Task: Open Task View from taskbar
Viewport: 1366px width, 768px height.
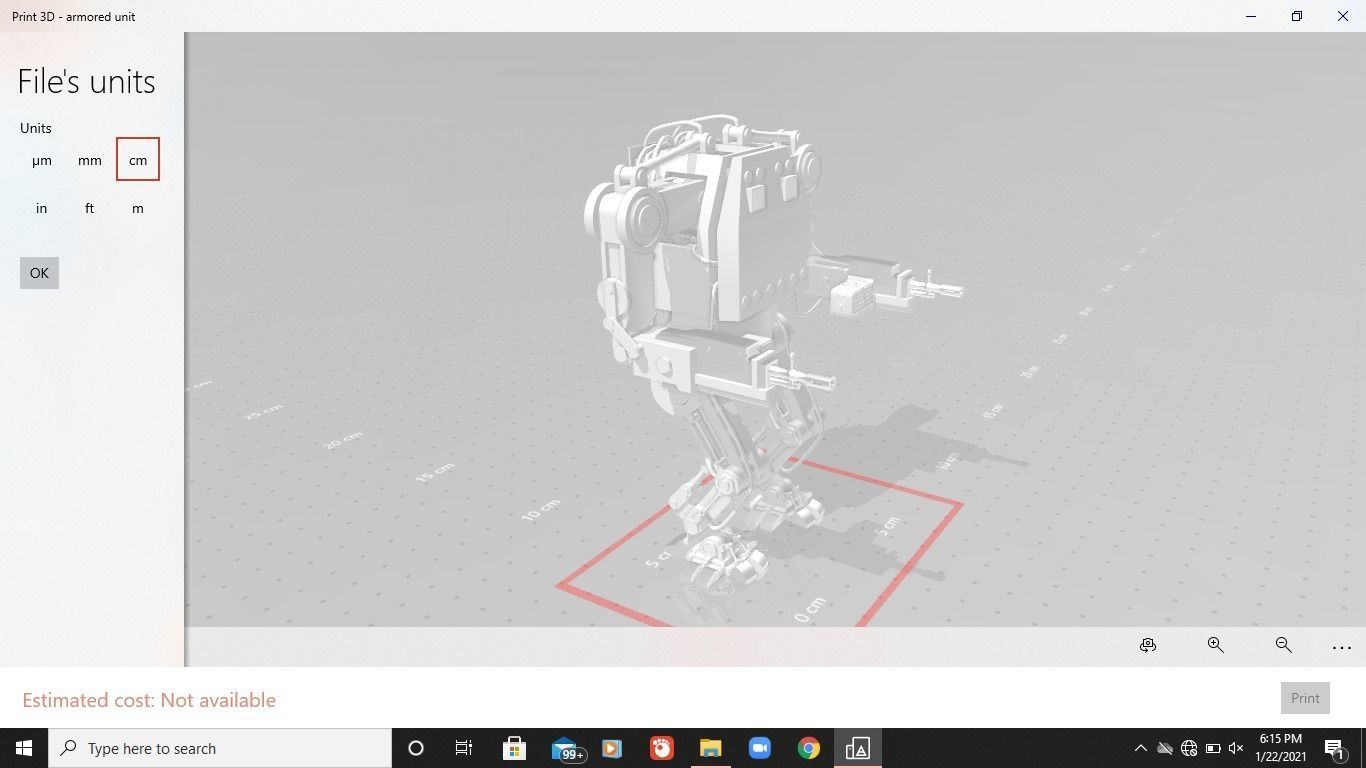Action: 464,748
